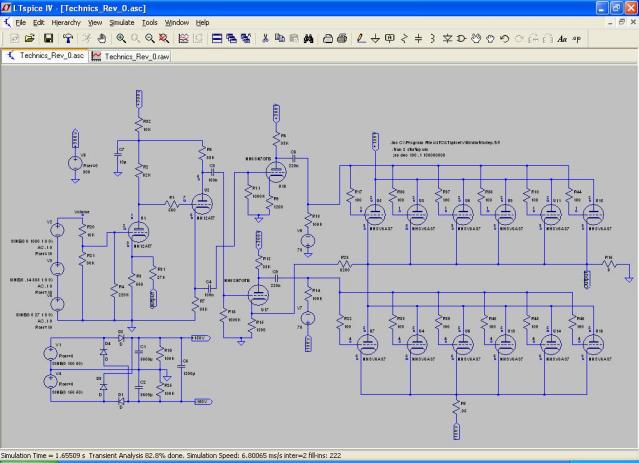Place an Inductor using the toolbar icon
This screenshot has height=463, width=639.
click(432, 39)
